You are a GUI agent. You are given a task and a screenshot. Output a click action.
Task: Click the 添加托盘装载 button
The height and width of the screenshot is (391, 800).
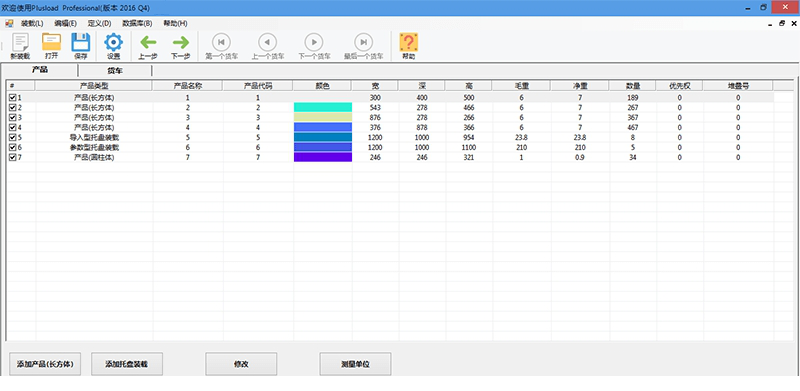127,364
